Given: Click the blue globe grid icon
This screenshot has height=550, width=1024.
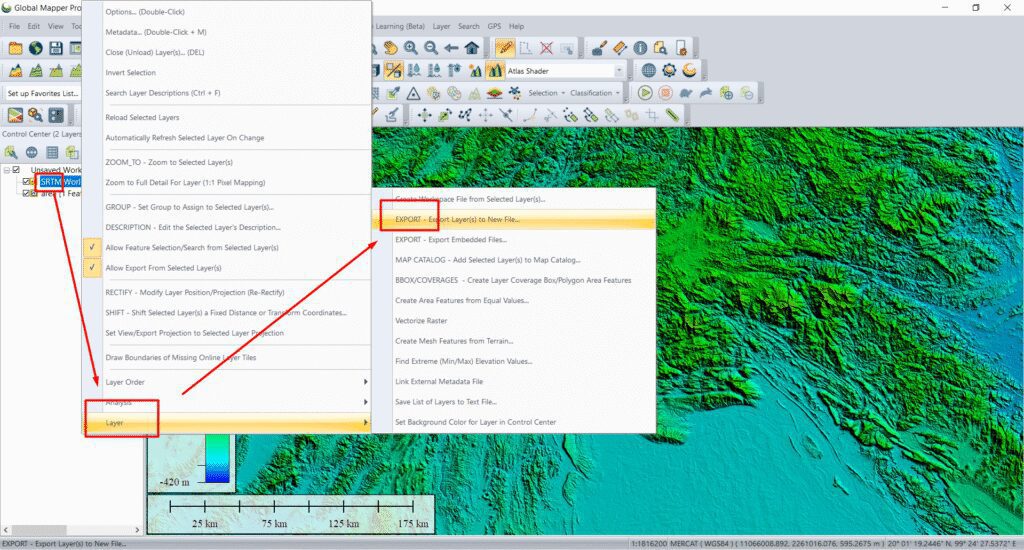Looking at the screenshot, I should (648, 71).
